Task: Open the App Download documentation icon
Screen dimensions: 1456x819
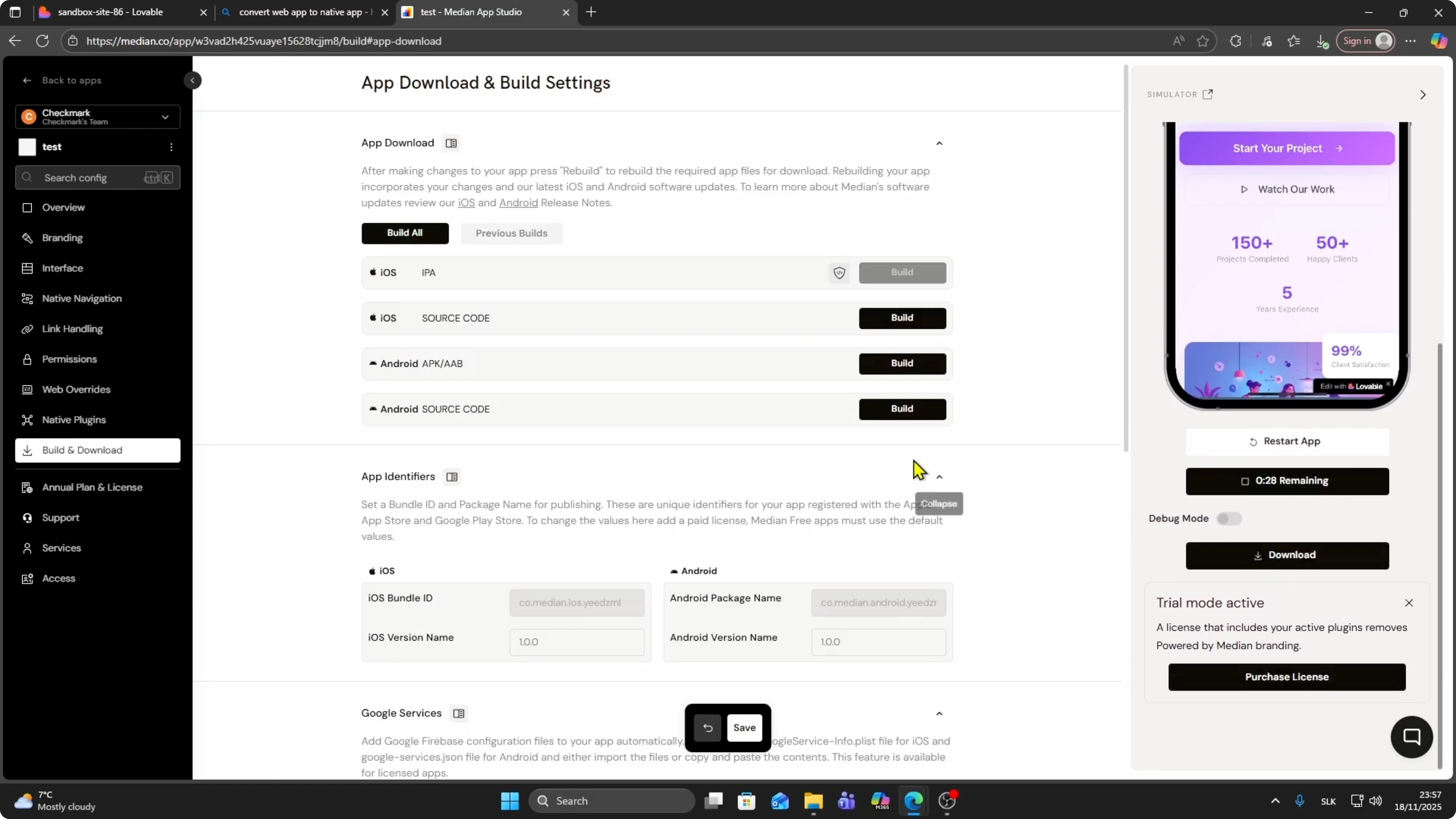Action: tap(451, 143)
